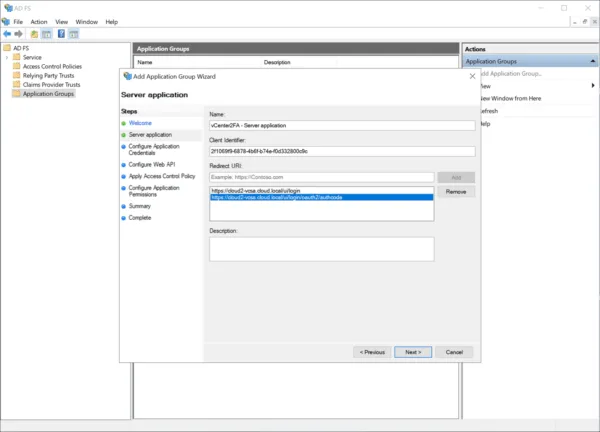Click Configure Application Credentials step
The image size is (600, 432).
pos(154,150)
